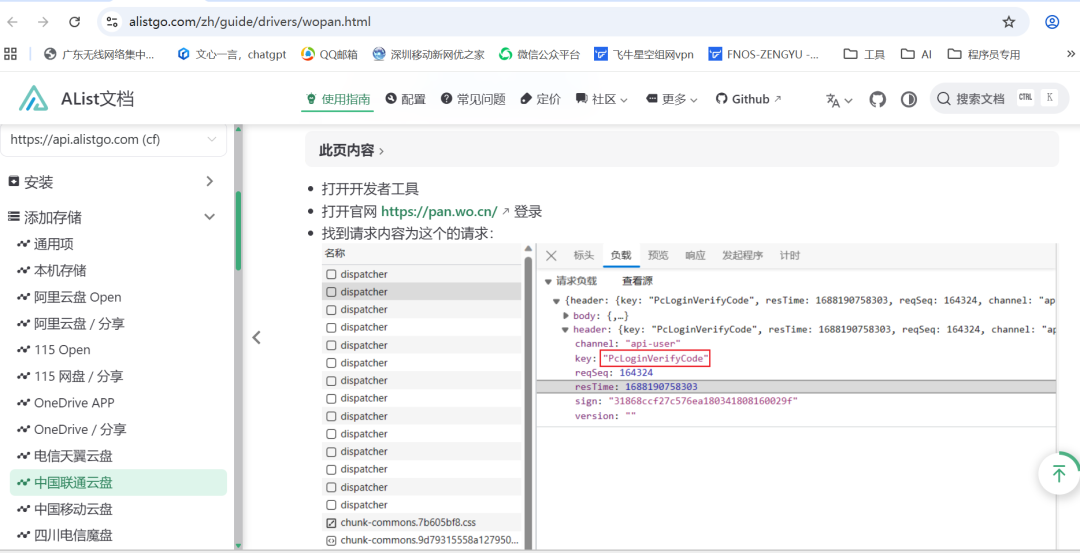
Task: Select 中国联通云盘 in sidebar
Action: click(x=118, y=482)
